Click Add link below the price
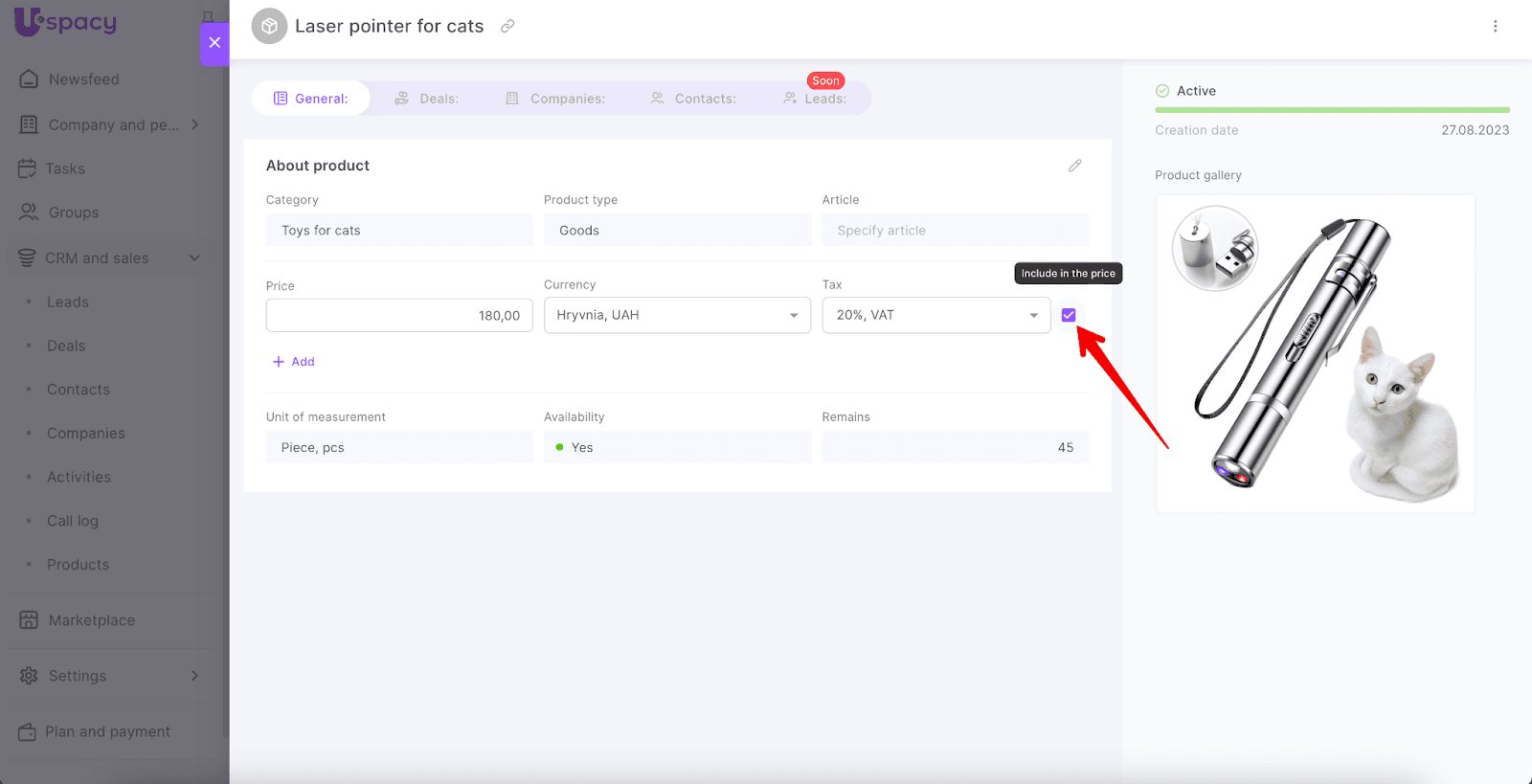Screen dimensions: 1532x784 [x=294, y=362]
